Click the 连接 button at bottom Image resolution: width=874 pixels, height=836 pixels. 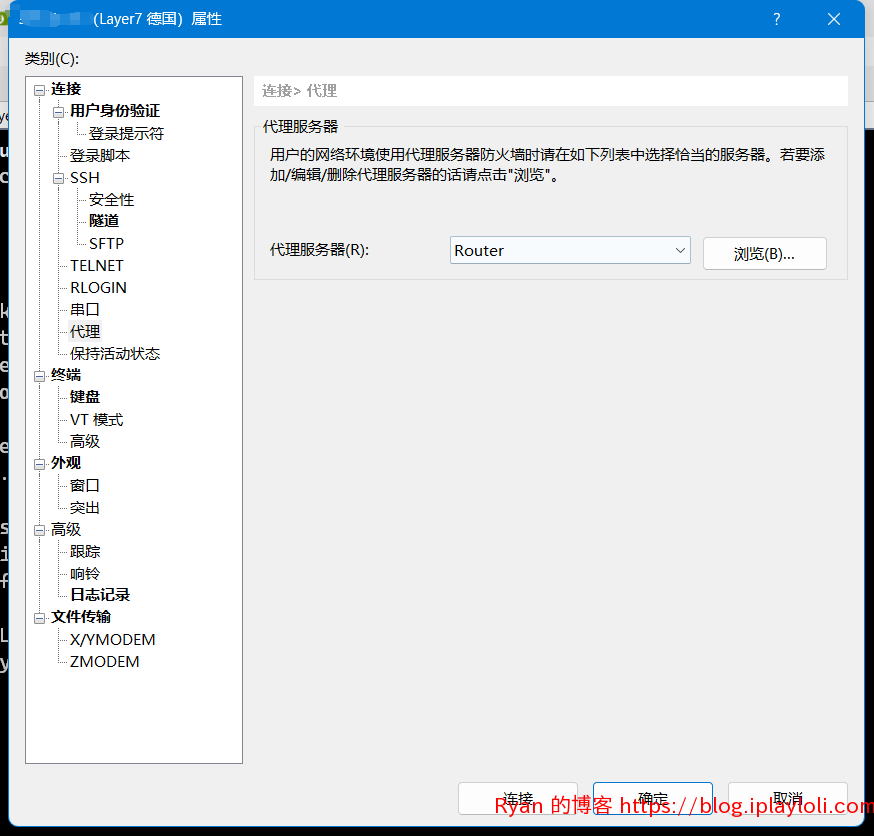point(518,798)
